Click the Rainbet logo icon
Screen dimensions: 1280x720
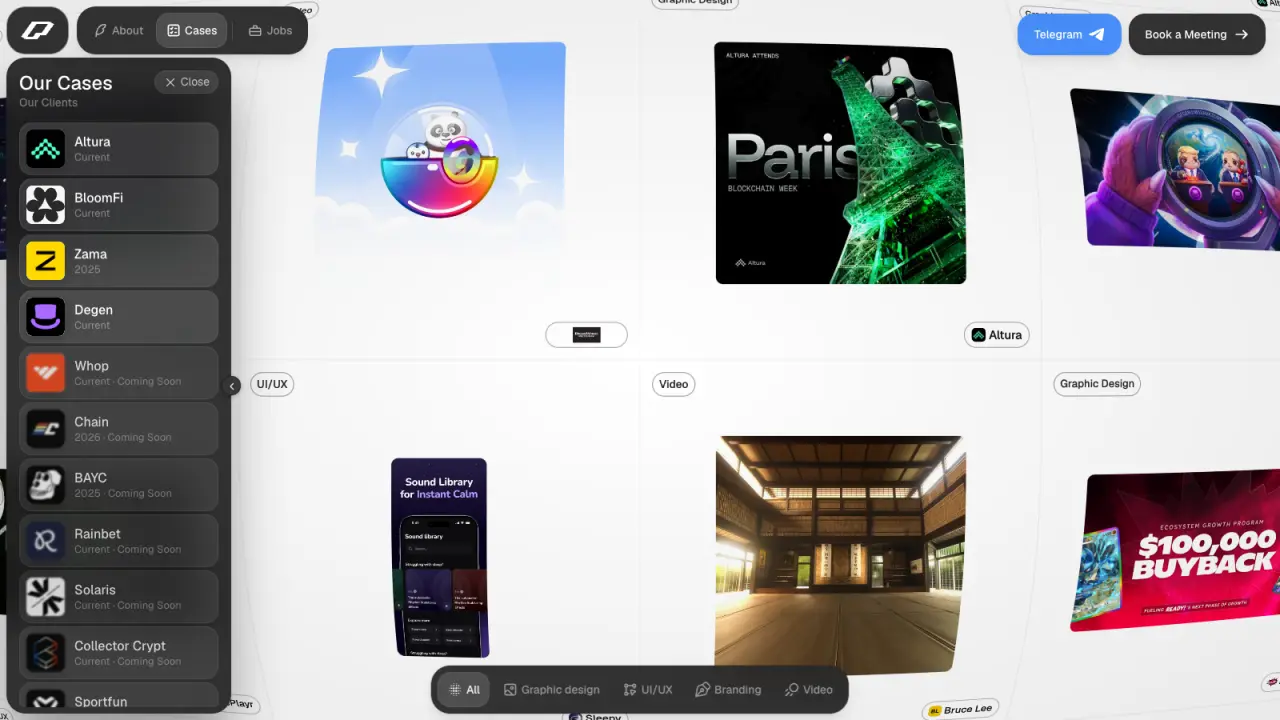tap(45, 541)
